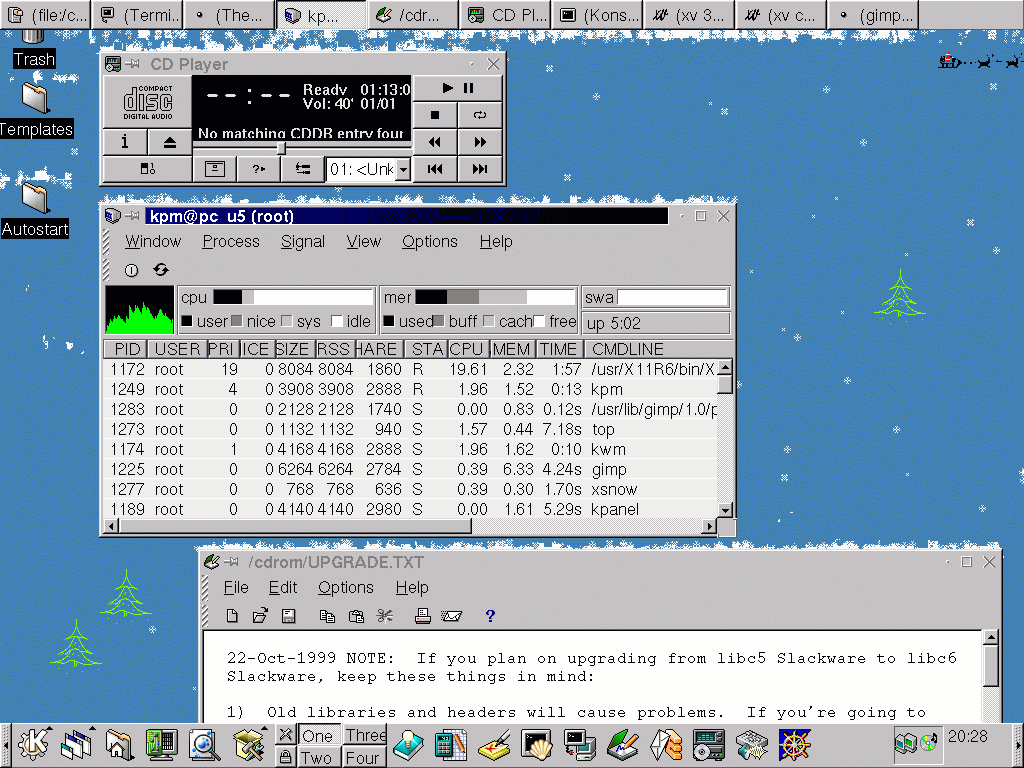Click the Cut (scissors) icon in the editor toolbar
1024x768 pixels.
click(385, 616)
